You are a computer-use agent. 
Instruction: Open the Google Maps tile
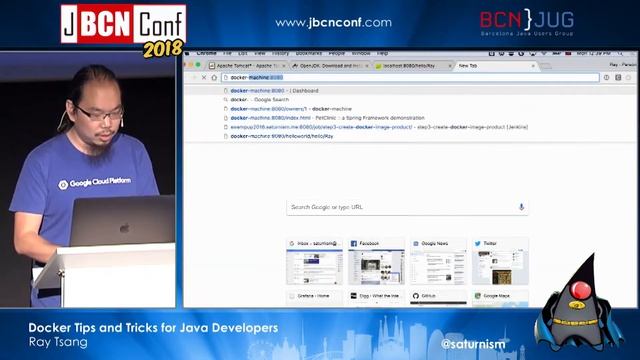[500, 298]
